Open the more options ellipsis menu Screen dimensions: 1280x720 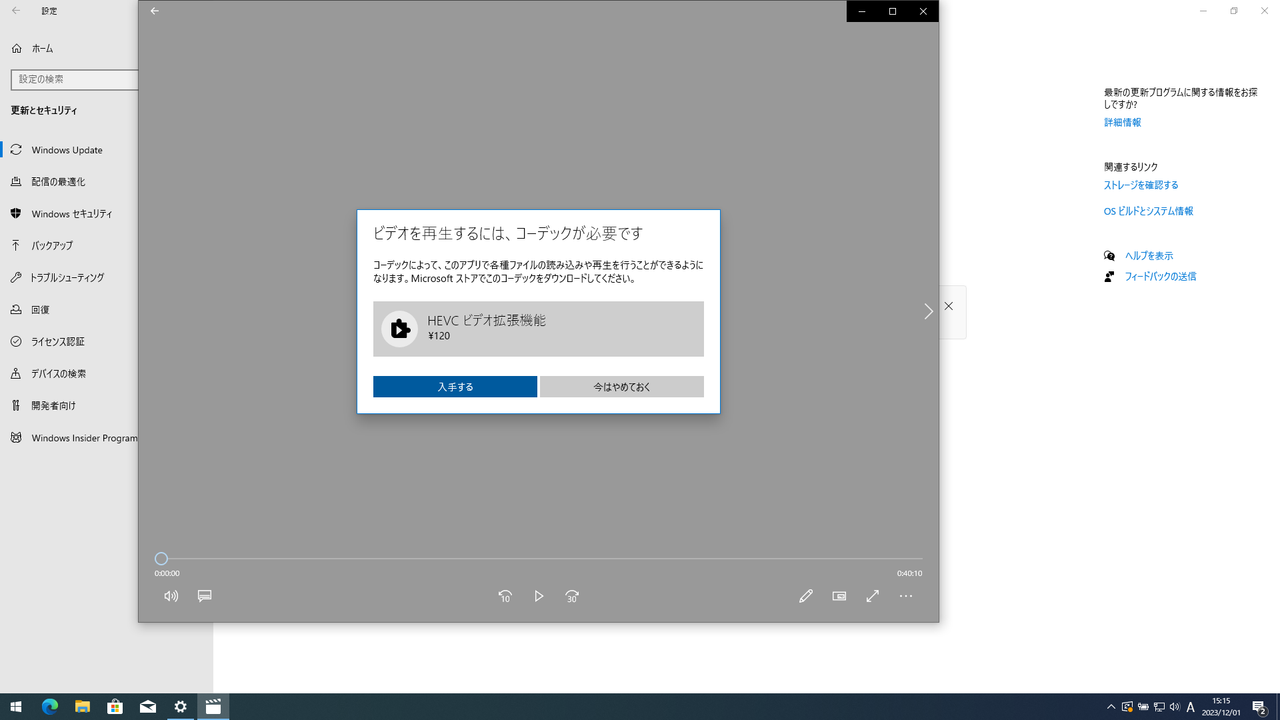(x=906, y=596)
